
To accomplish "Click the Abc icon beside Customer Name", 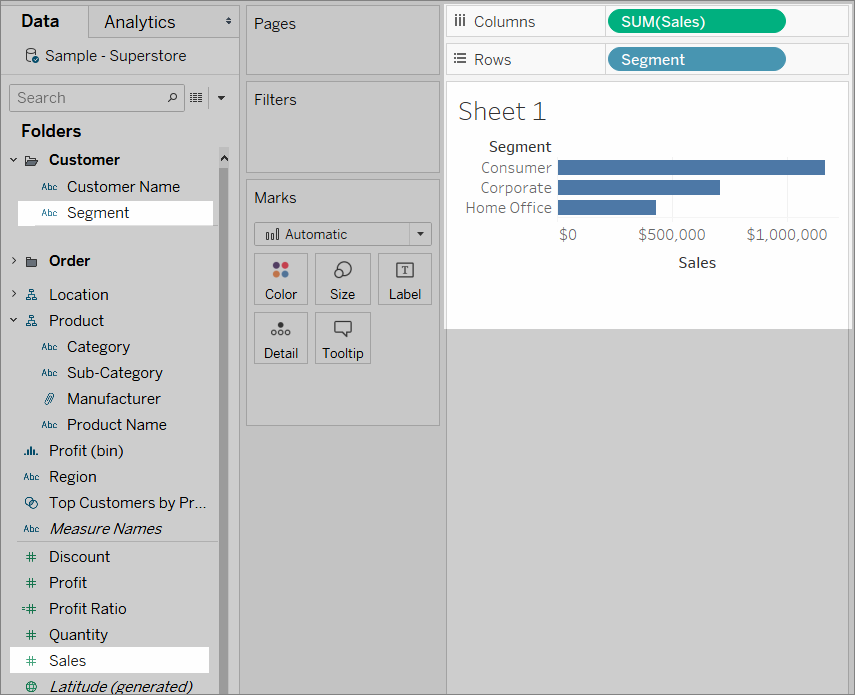I will (x=49, y=187).
